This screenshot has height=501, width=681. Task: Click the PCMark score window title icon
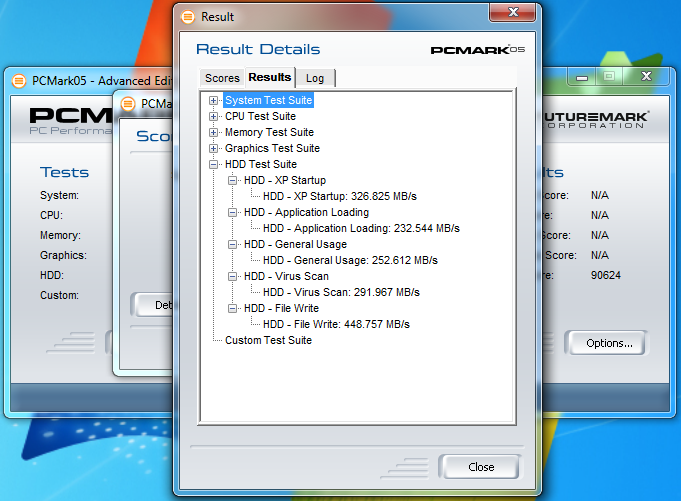pyautogui.click(x=128, y=104)
